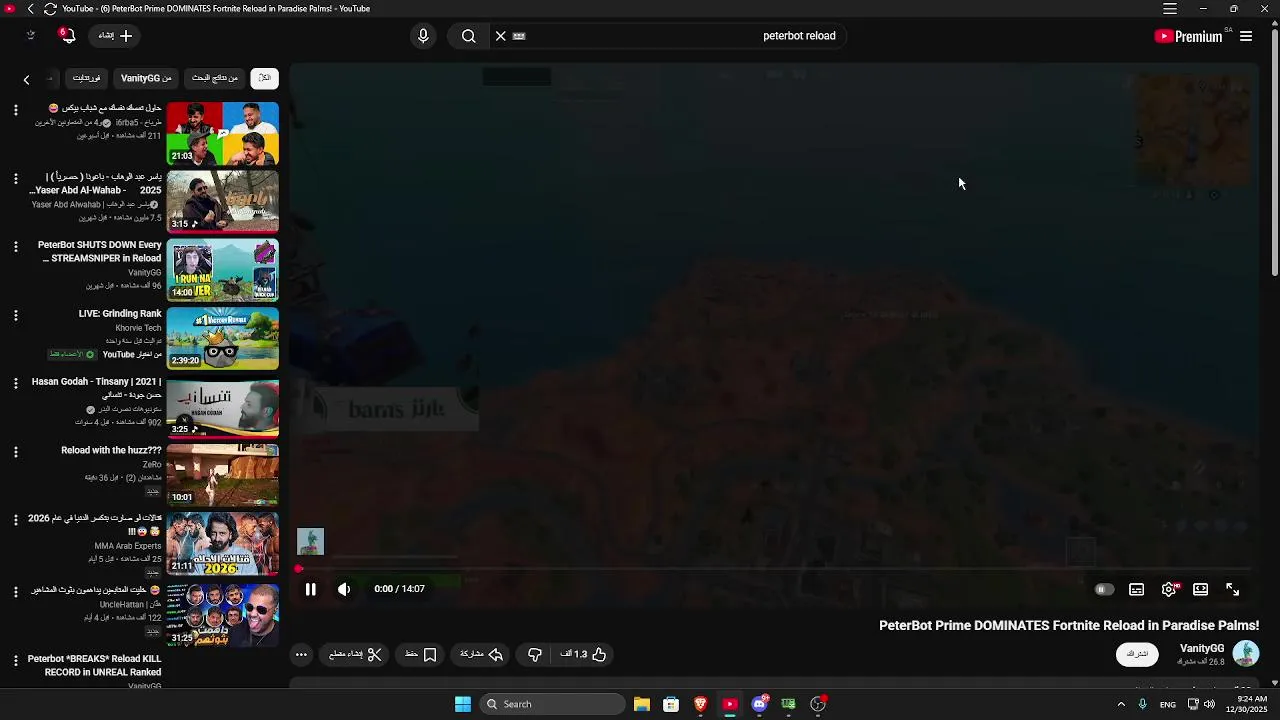Open options menu for 'PeterBot SHUTS DOWN' video
The width and height of the screenshot is (1280, 720).
[x=15, y=246]
